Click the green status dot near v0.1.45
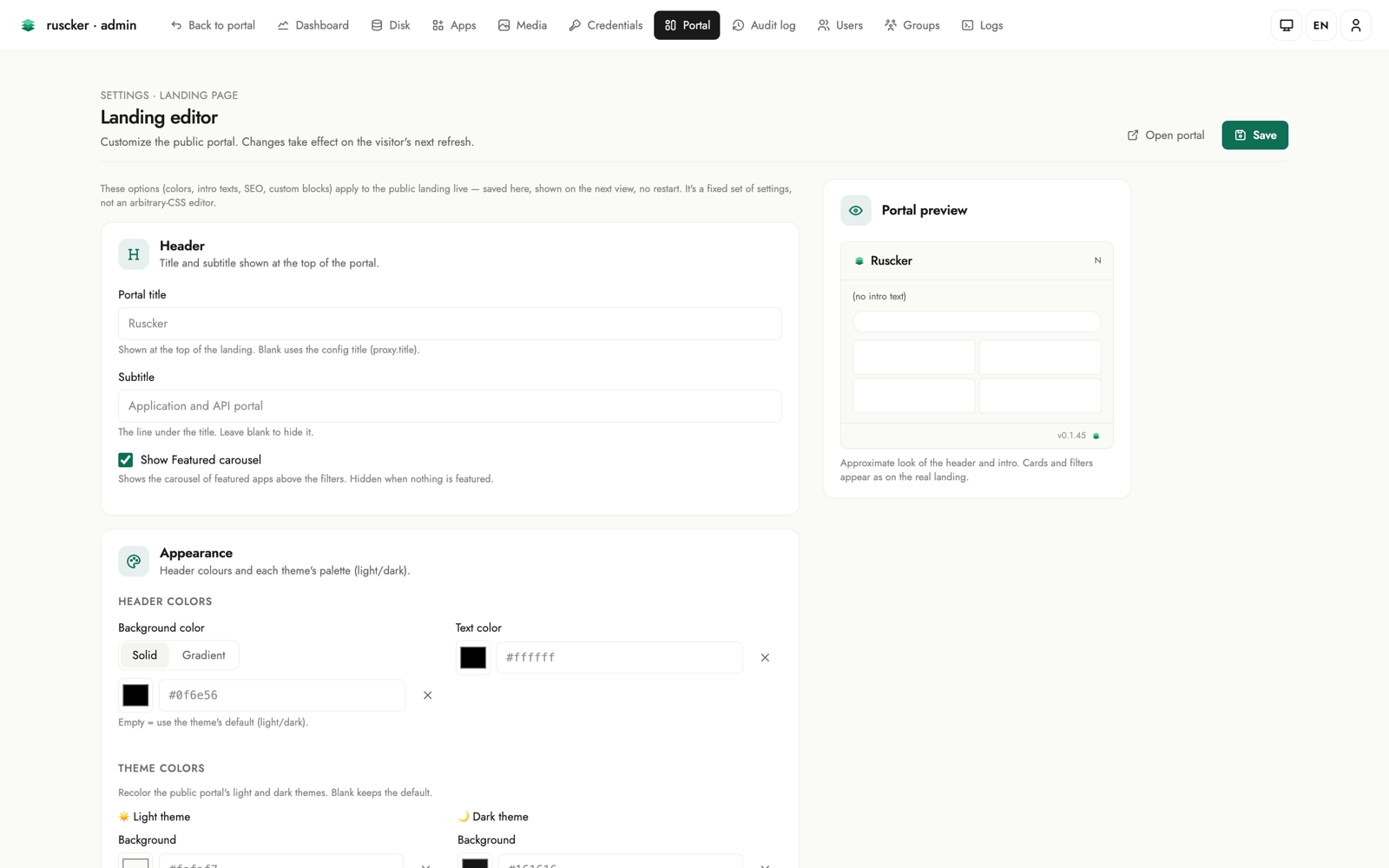 coord(1096,436)
